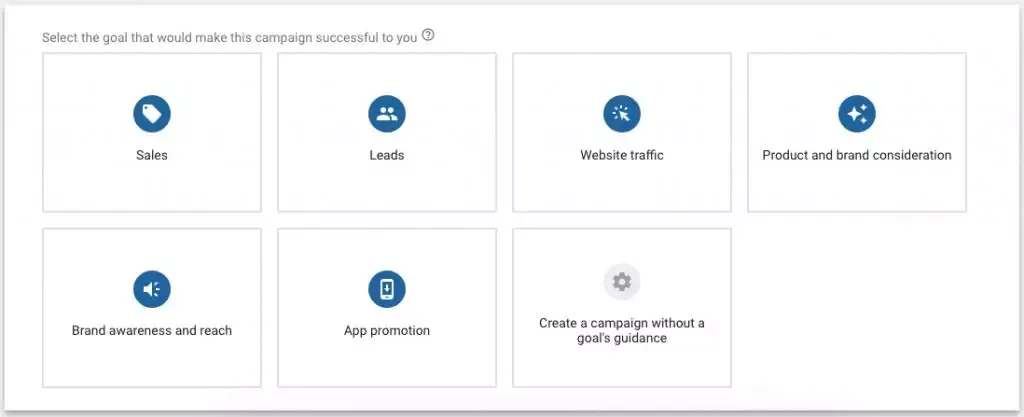1024x417 pixels.
Task: Select the Sales goal card
Action: click(152, 132)
